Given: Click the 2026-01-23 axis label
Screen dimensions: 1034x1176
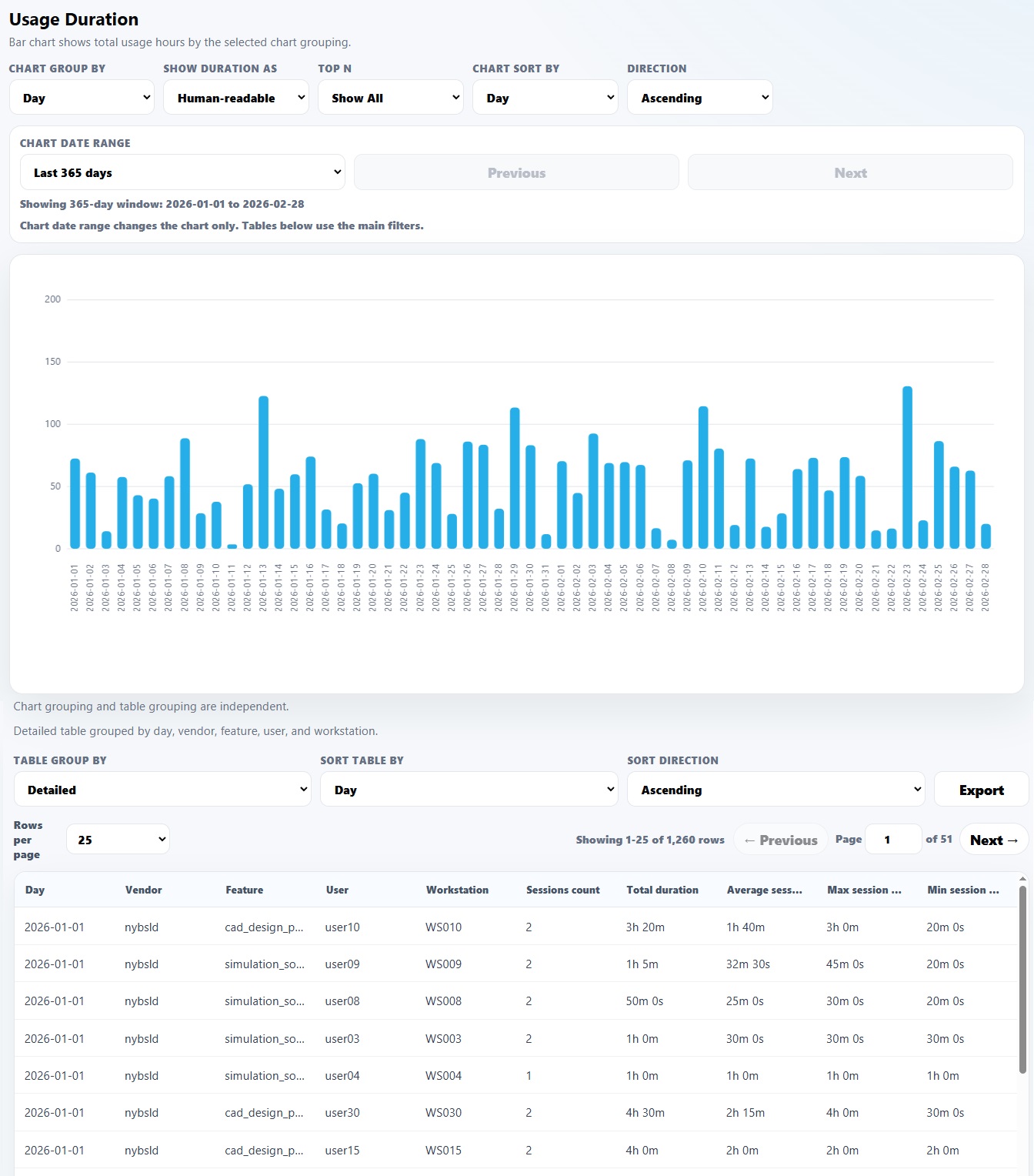Looking at the screenshot, I should (420, 587).
